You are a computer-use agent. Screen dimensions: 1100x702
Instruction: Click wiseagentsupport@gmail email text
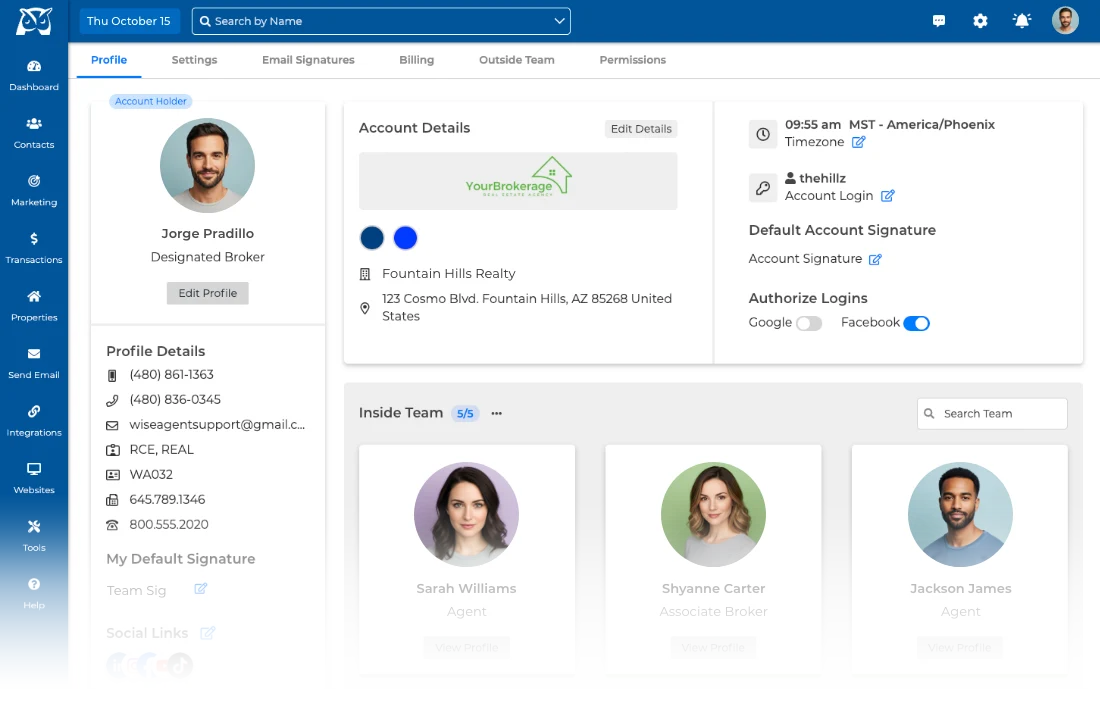217,425
